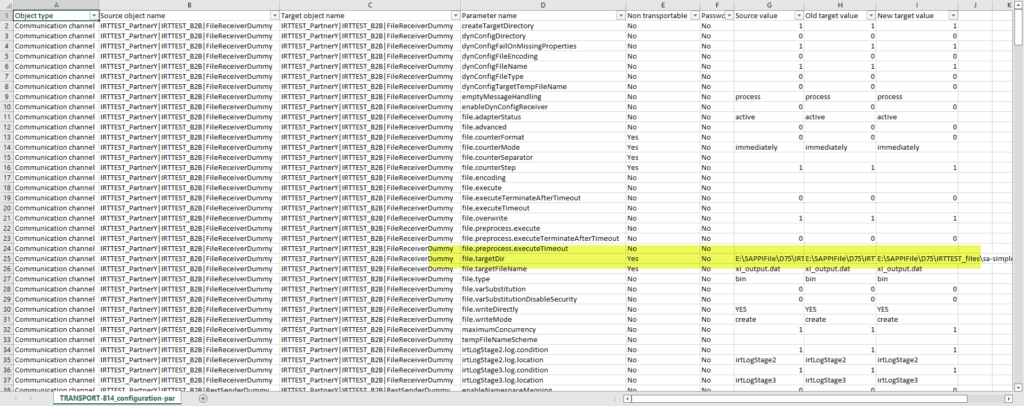Screen dimensions: 1024x406
Task: Select highlighted cell file.targetDir
Action: 543,258
